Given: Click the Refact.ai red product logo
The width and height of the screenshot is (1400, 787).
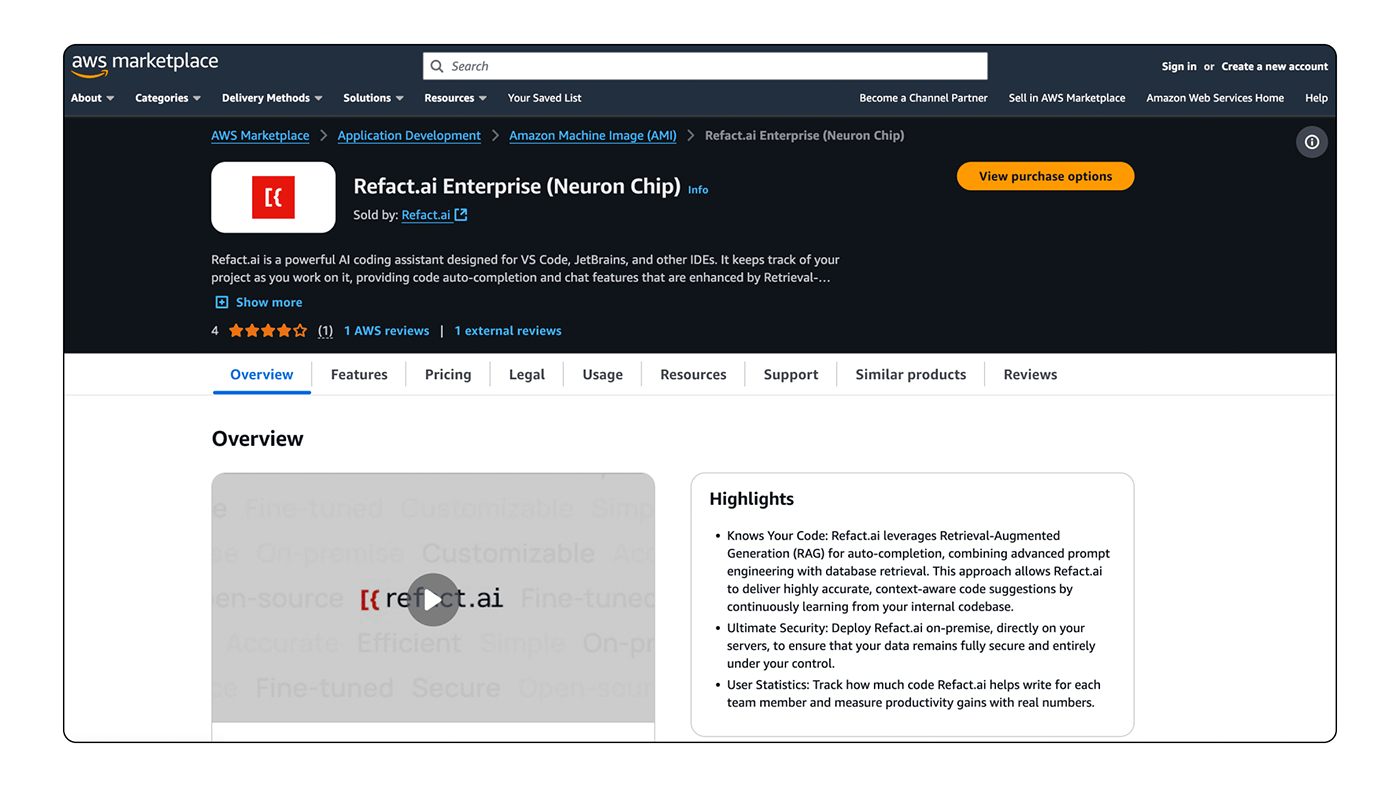Looking at the screenshot, I should (273, 197).
